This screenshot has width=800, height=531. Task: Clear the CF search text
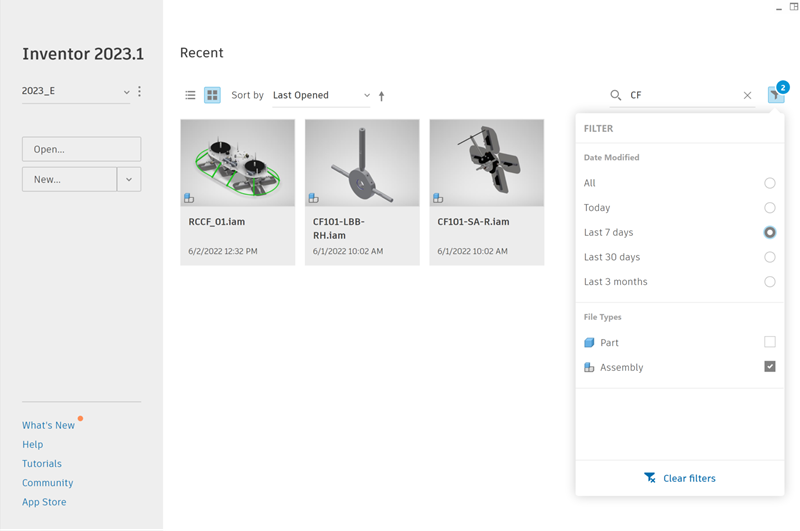coord(747,96)
